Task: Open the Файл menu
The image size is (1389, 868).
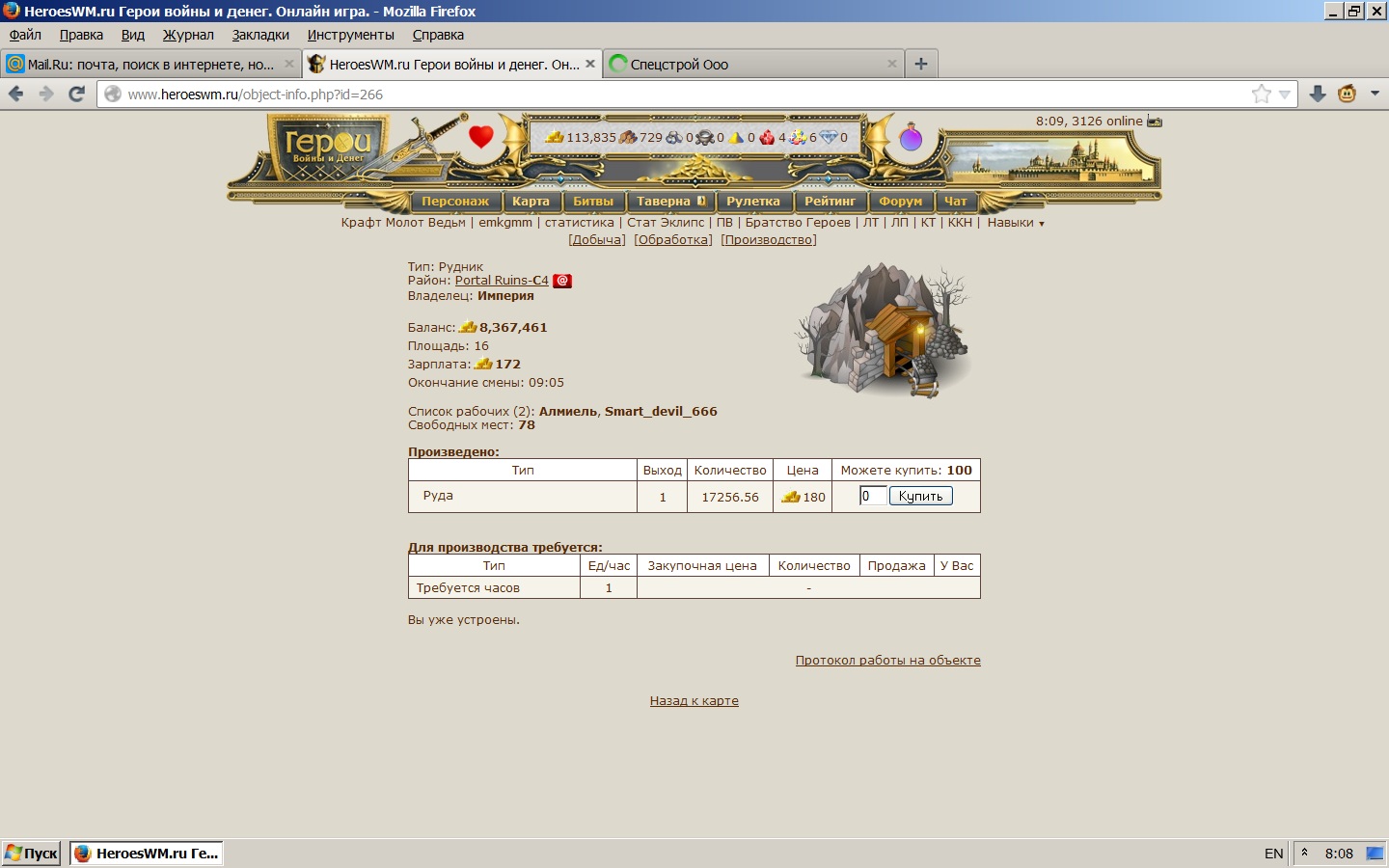Action: click(x=25, y=35)
